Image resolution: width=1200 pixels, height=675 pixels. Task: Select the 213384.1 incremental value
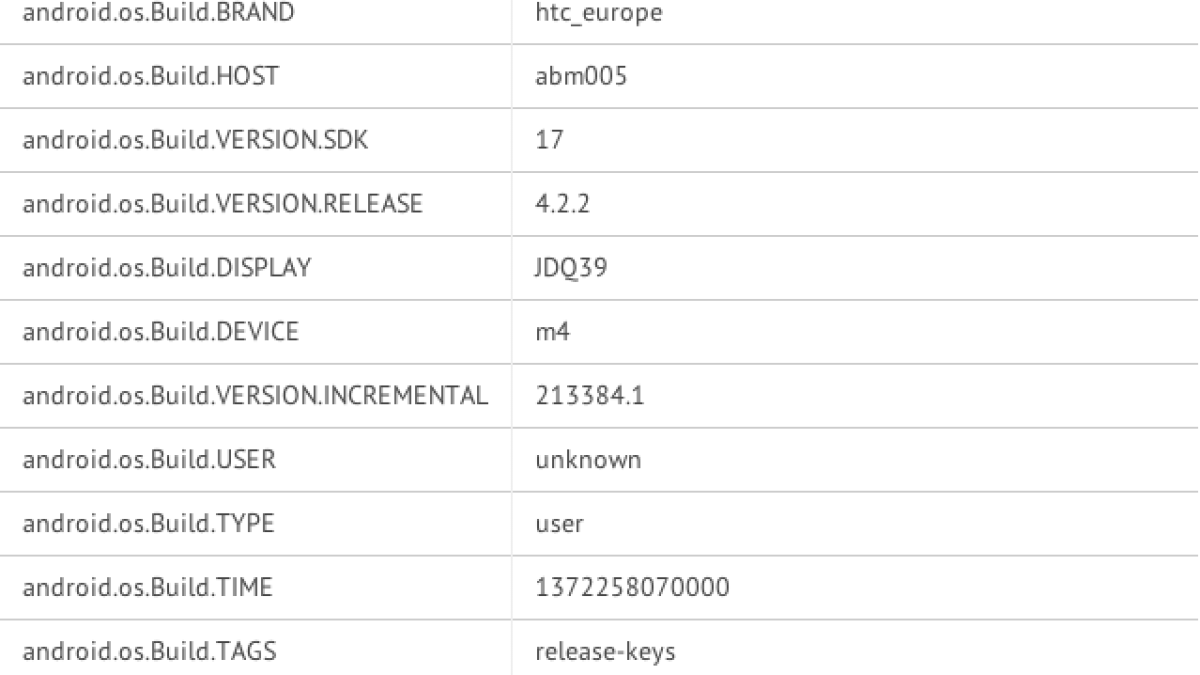coord(590,396)
